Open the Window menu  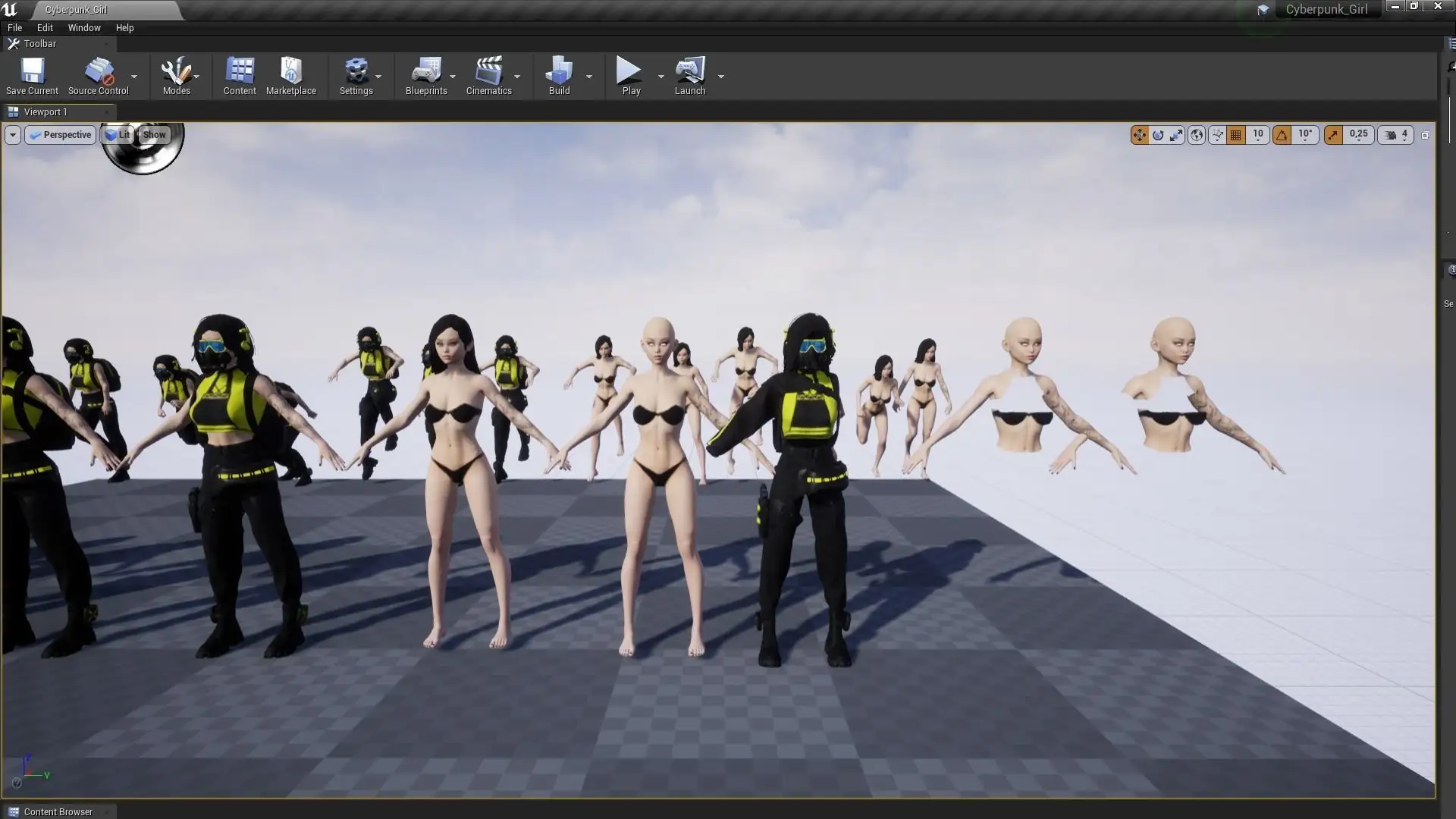pyautogui.click(x=83, y=27)
